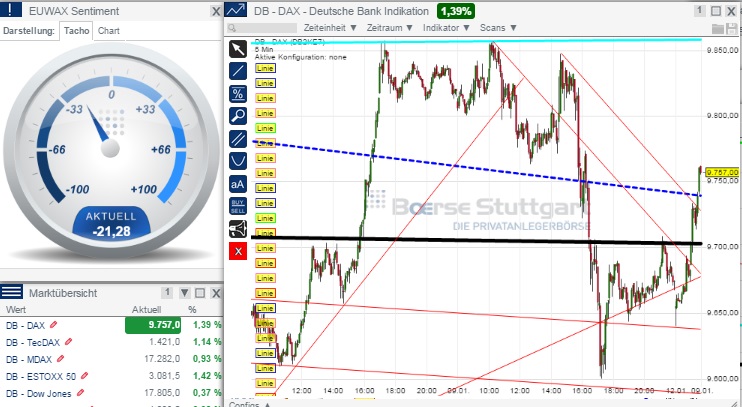Viewport: 742px width, 407px height.
Task: Sort by the Wert column header
Action: tap(16, 310)
